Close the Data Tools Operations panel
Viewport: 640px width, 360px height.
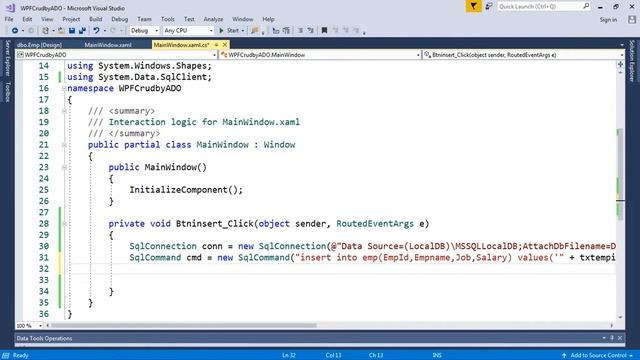(x=620, y=338)
